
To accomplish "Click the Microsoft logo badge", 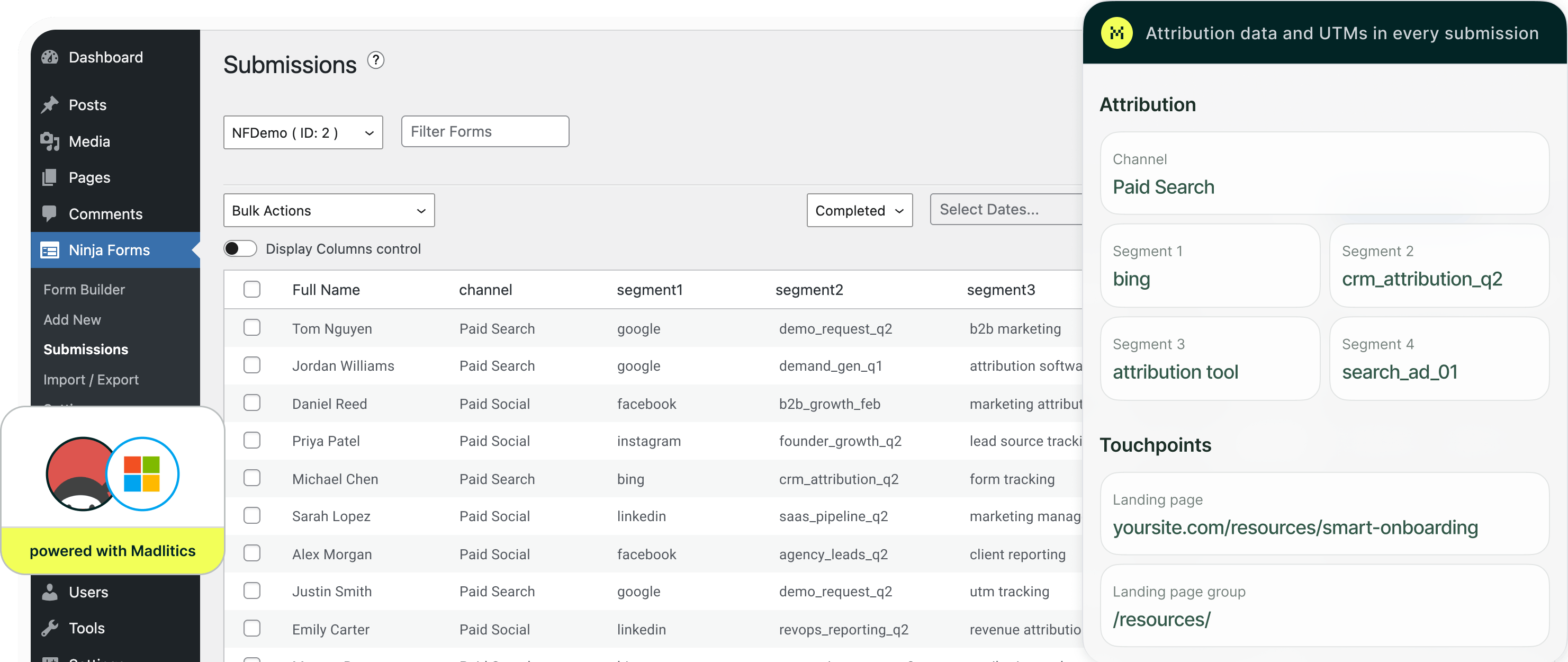I will [142, 474].
